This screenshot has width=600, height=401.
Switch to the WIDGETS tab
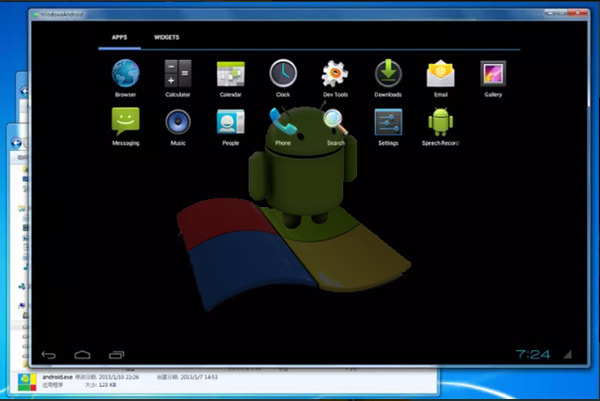(x=166, y=37)
